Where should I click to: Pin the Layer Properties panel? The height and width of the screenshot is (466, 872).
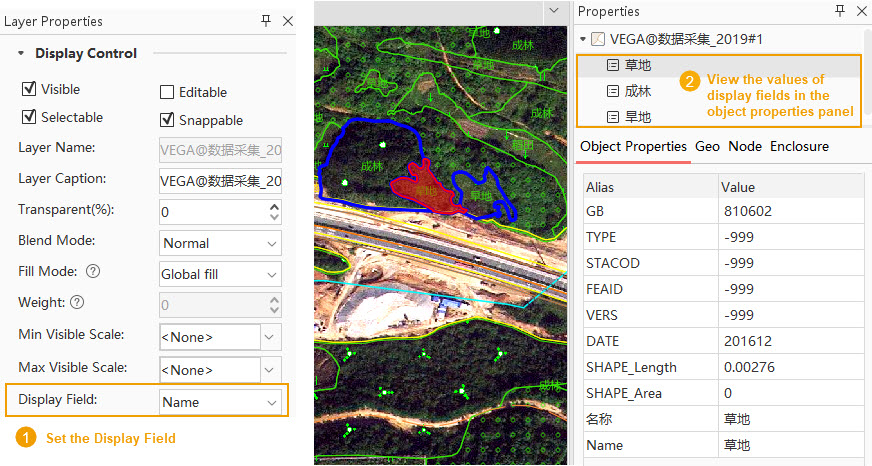266,21
